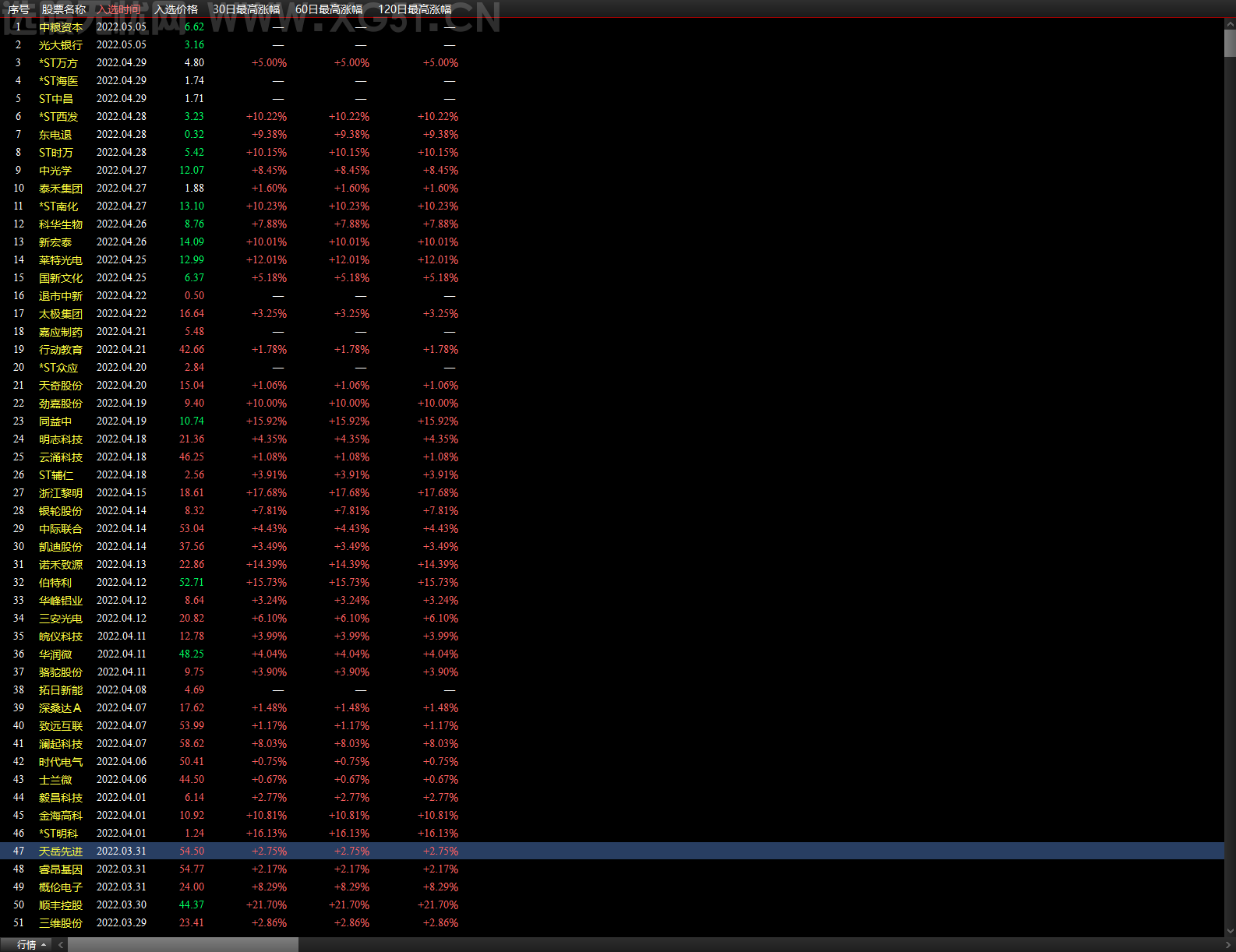Screen dimensions: 1236x952
Task: Select the 太极集团 stock name
Action: tap(61, 314)
